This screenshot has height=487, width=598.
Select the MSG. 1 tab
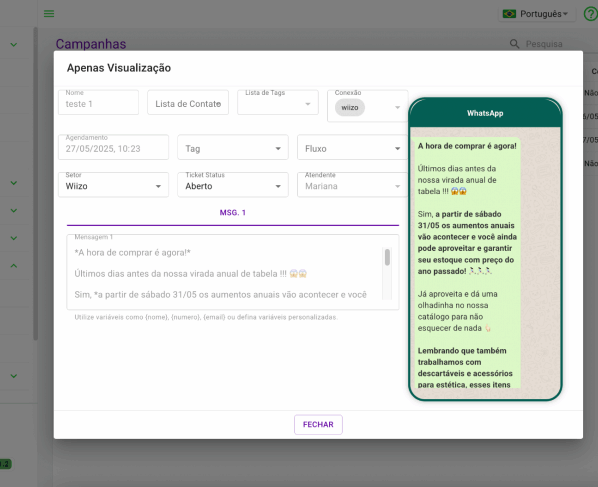[233, 213]
